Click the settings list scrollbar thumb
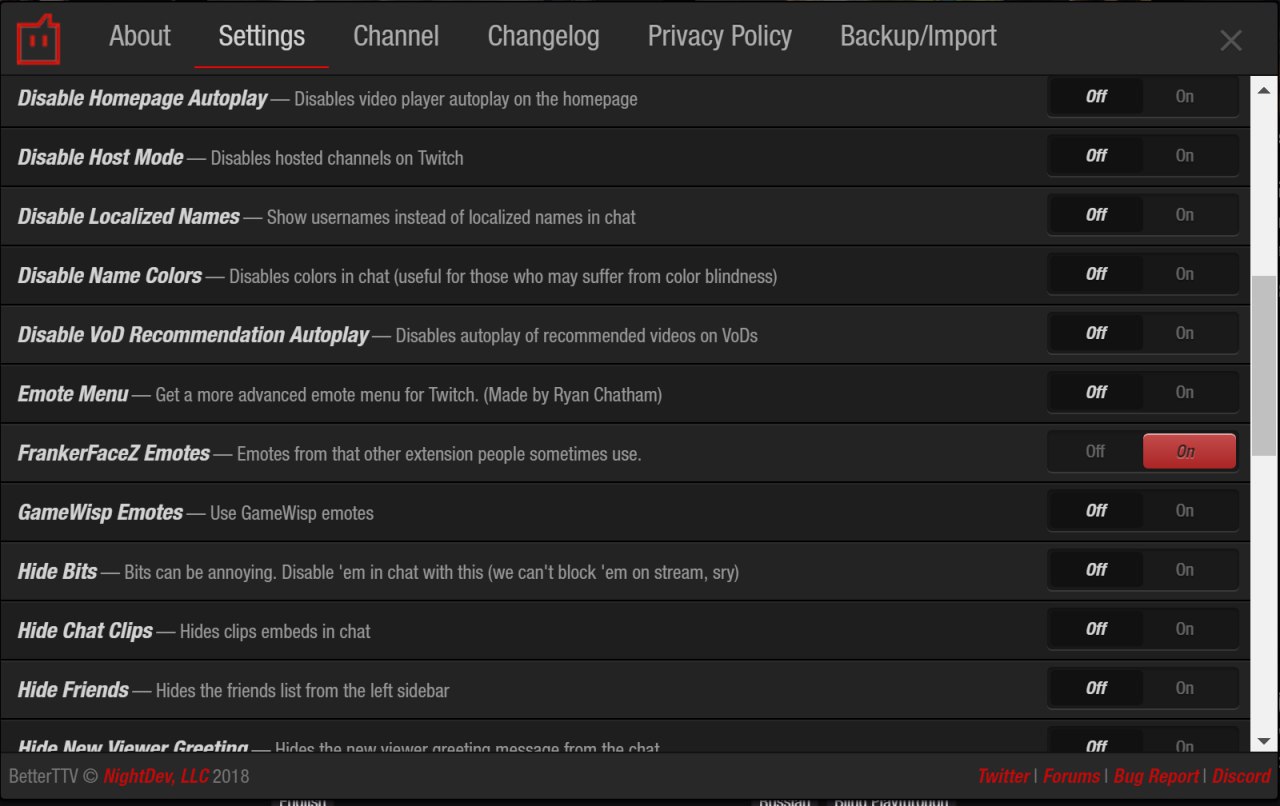 (1264, 366)
